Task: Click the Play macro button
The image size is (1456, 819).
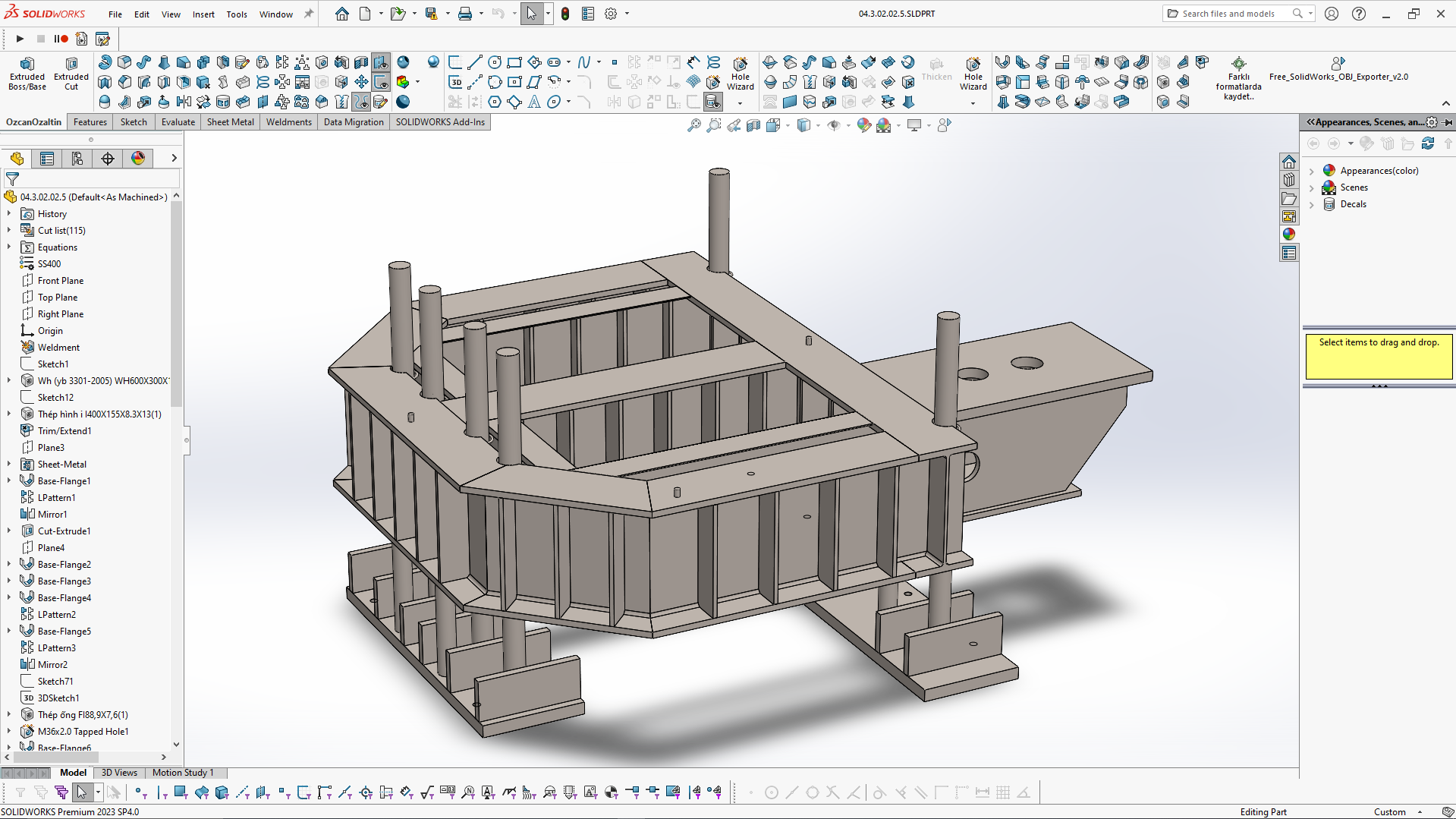Action: [20, 39]
